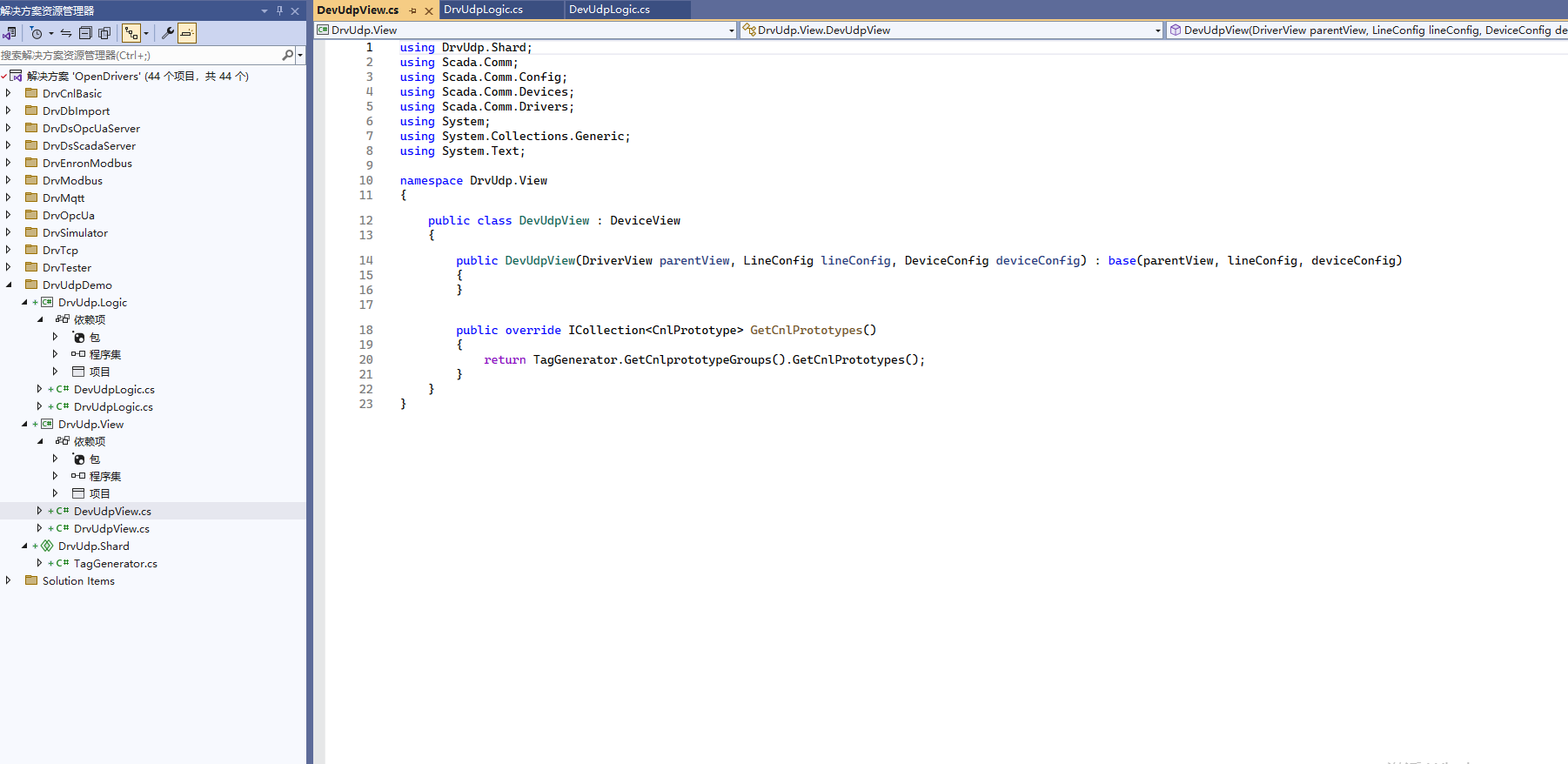This screenshot has width=1568, height=764.
Task: Click the C# icon beside TagGenerator.cs
Action: coord(63,563)
